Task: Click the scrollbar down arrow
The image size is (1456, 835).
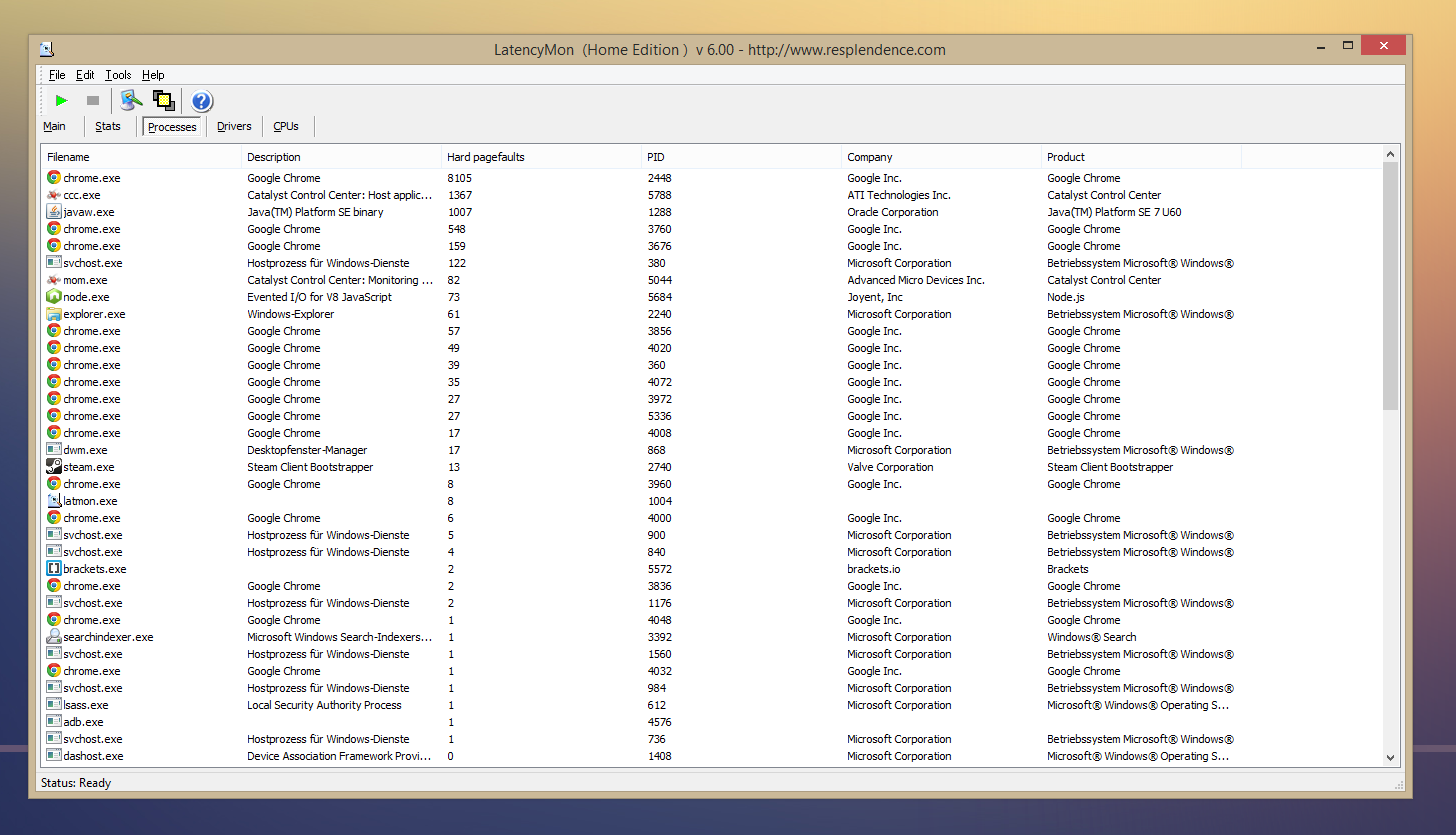Action: (x=1390, y=759)
